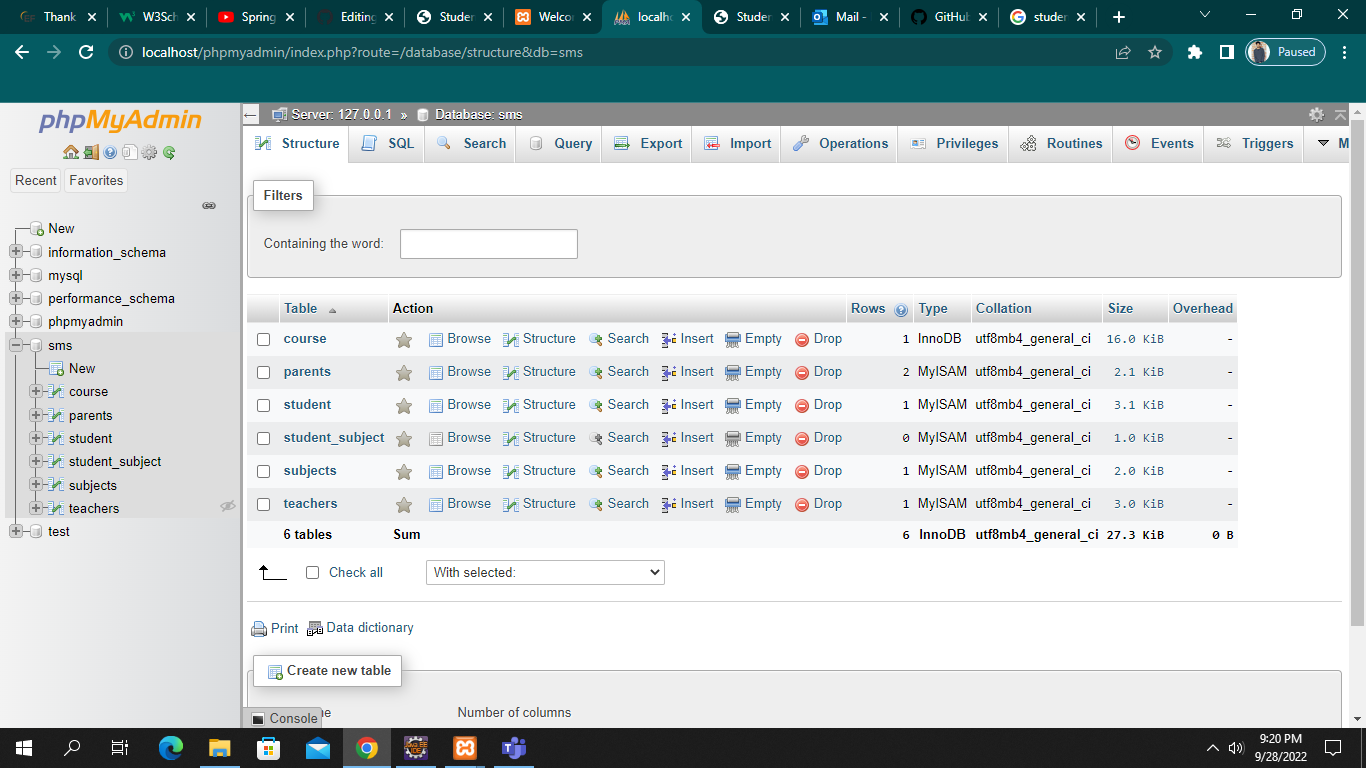Open File Explorer from taskbar
1366x768 pixels.
pos(219,747)
